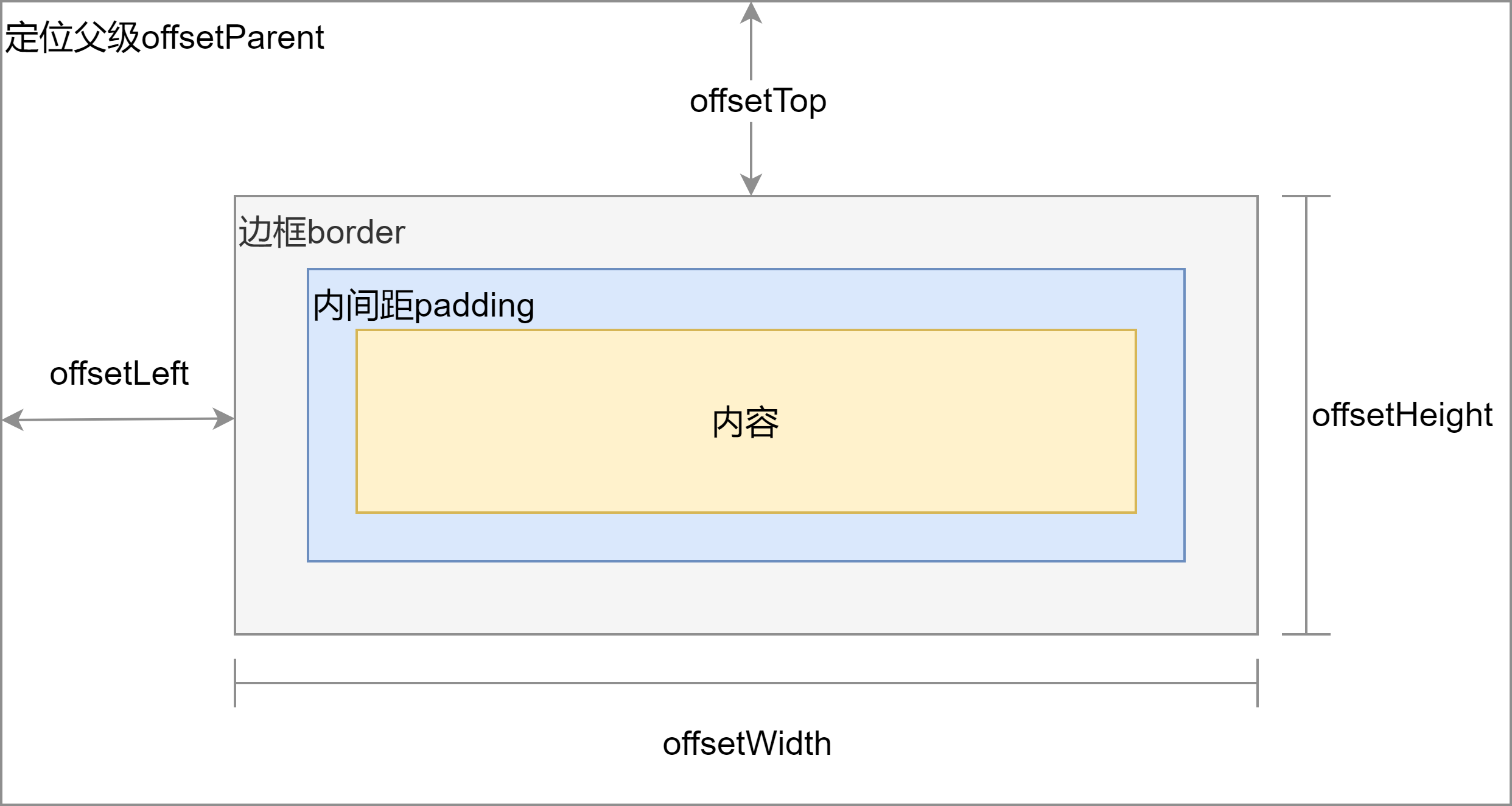Click the 内间距padding label
The width and height of the screenshot is (1512, 806).
point(423,306)
